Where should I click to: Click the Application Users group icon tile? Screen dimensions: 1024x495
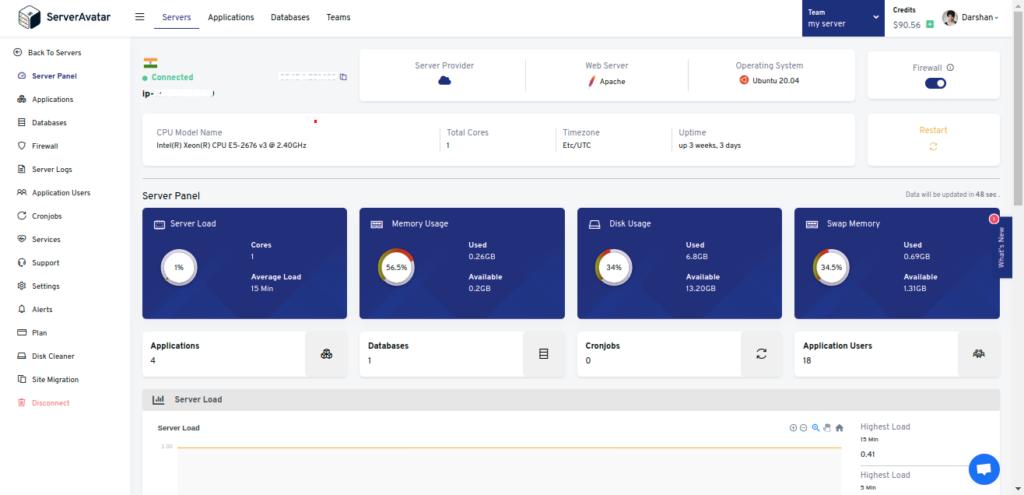(978, 354)
